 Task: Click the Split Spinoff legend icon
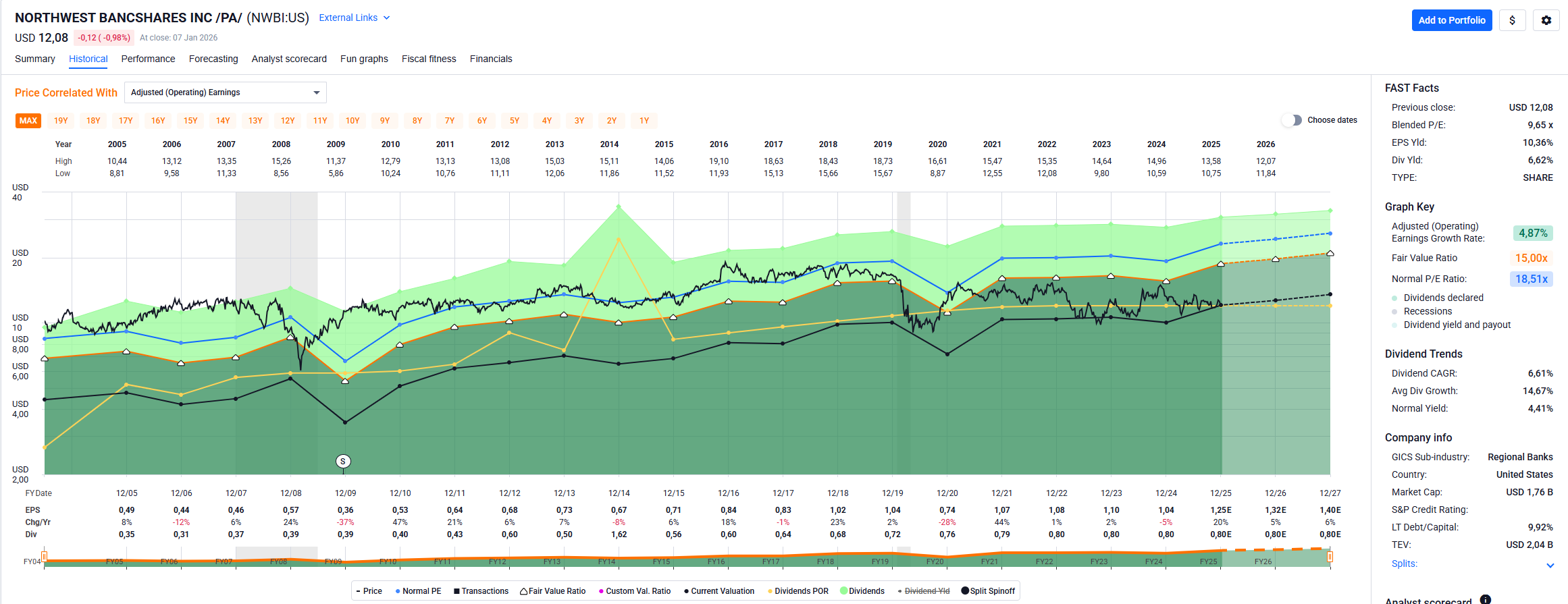click(965, 591)
